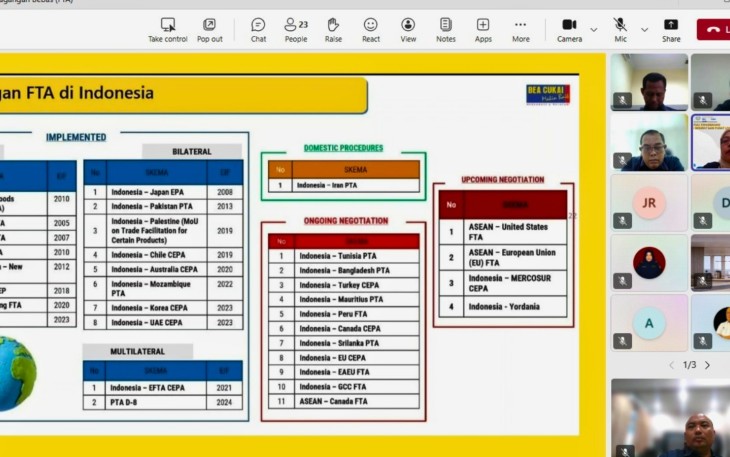Click the 'UPCOMING NEGOTIATION' label
The image size is (730, 457).
pyautogui.click(x=502, y=180)
